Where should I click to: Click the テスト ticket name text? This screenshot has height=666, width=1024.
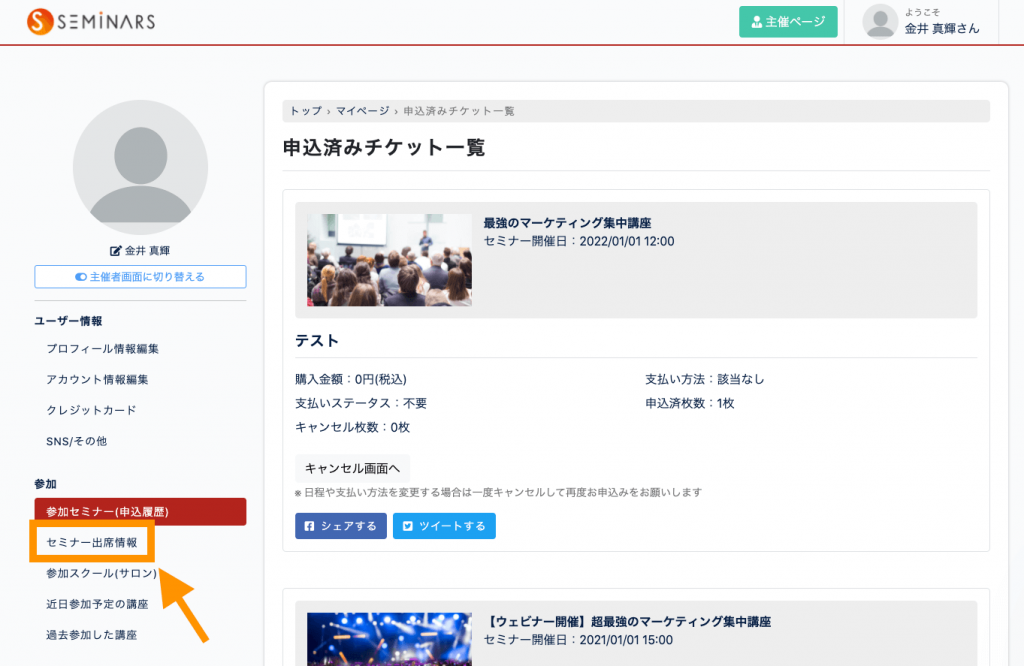click(317, 341)
